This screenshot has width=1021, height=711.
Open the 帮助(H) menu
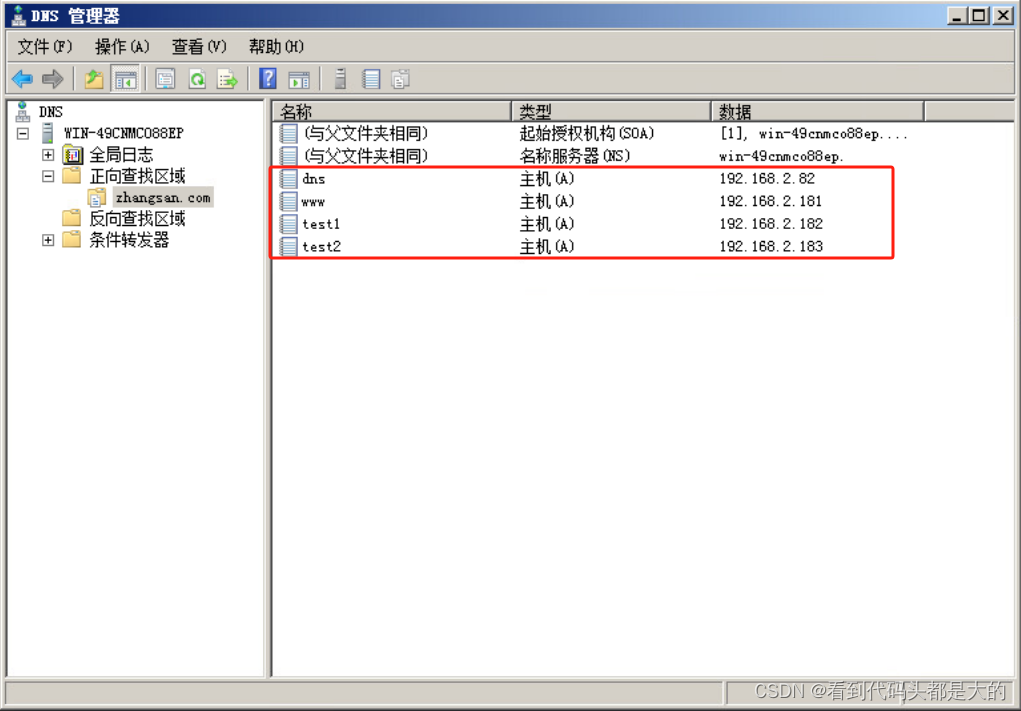[x=276, y=46]
